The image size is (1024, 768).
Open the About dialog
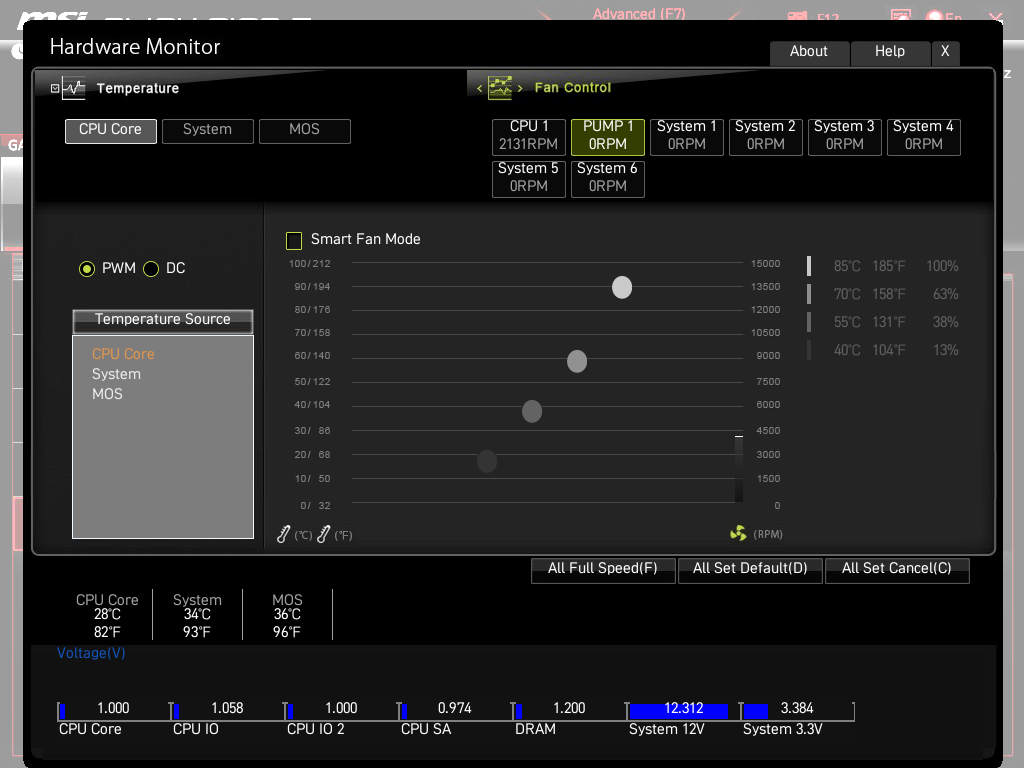point(809,52)
